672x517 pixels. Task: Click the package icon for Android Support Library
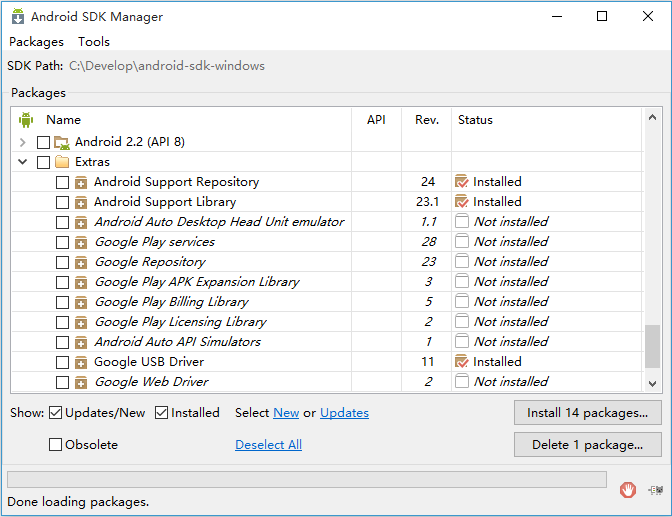pos(81,202)
